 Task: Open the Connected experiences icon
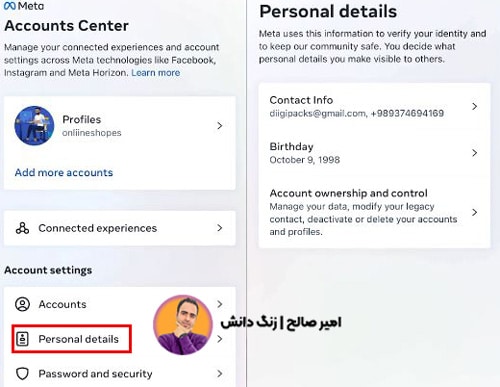(22, 228)
